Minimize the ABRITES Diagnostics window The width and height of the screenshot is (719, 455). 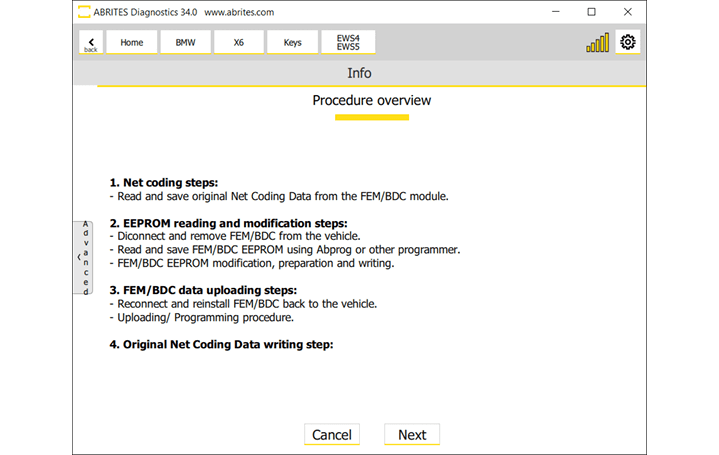(554, 12)
